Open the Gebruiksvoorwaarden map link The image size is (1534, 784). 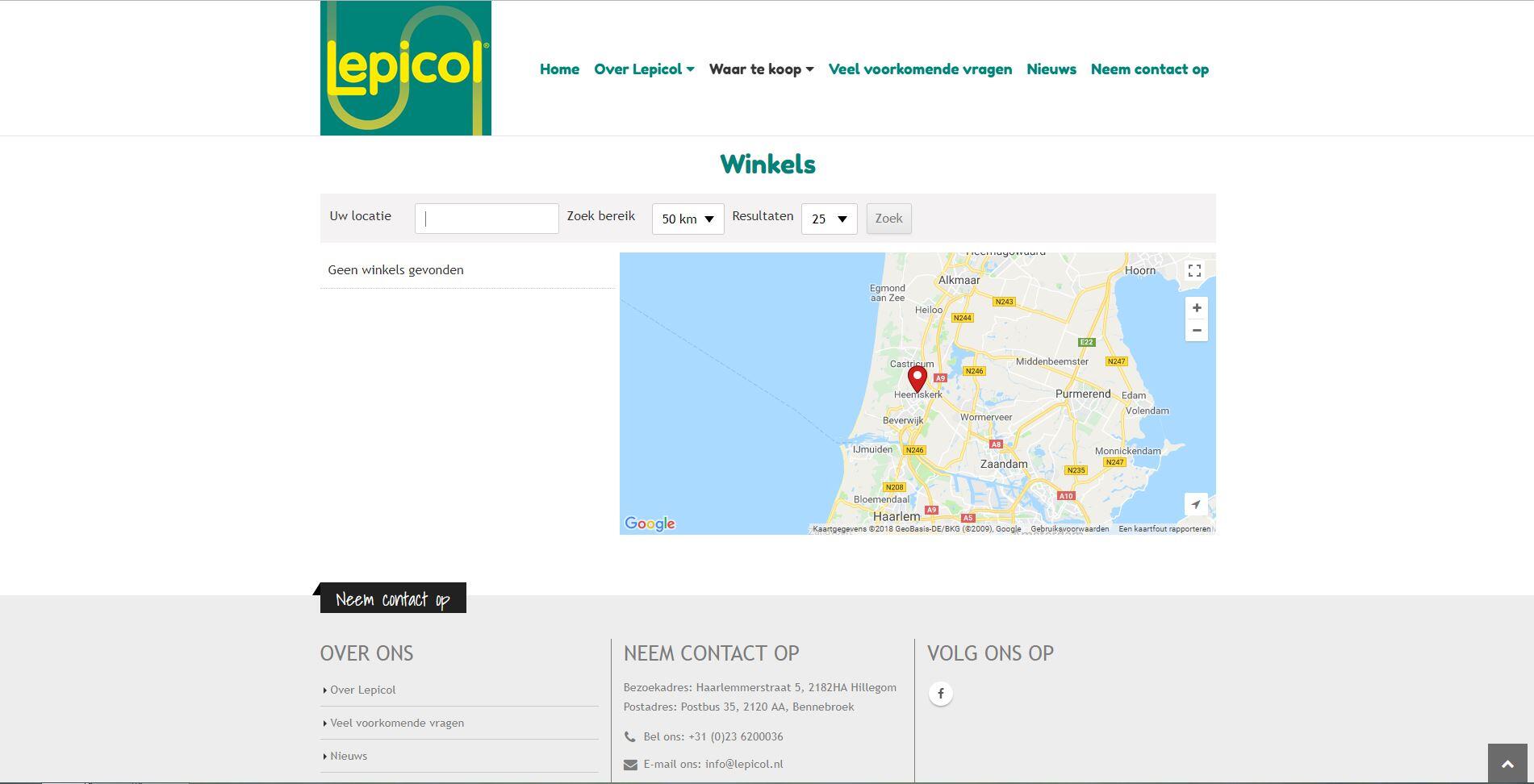point(1069,529)
